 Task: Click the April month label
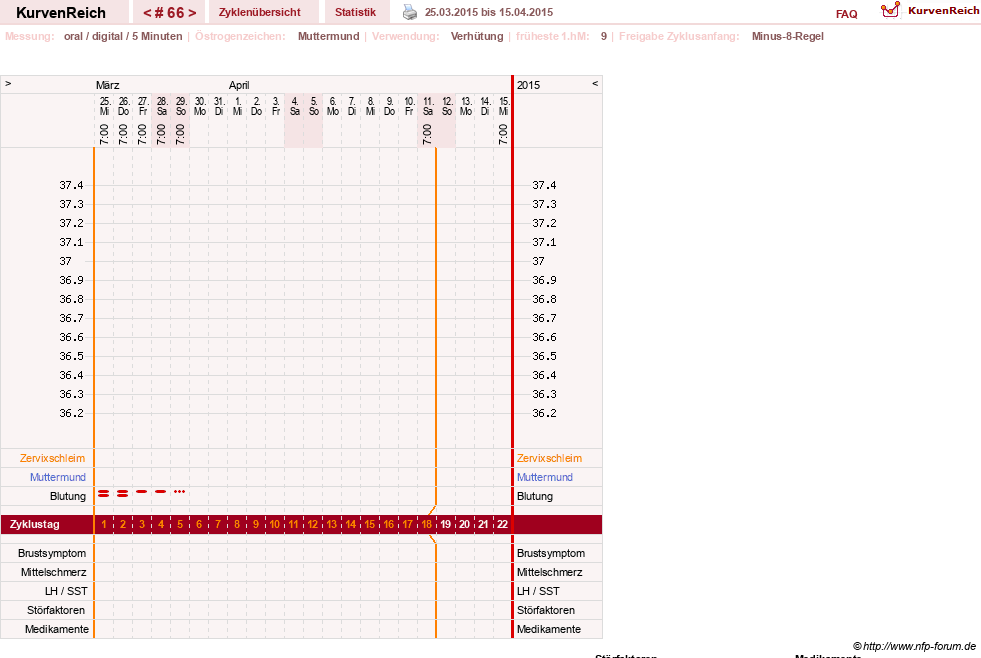[x=239, y=85]
